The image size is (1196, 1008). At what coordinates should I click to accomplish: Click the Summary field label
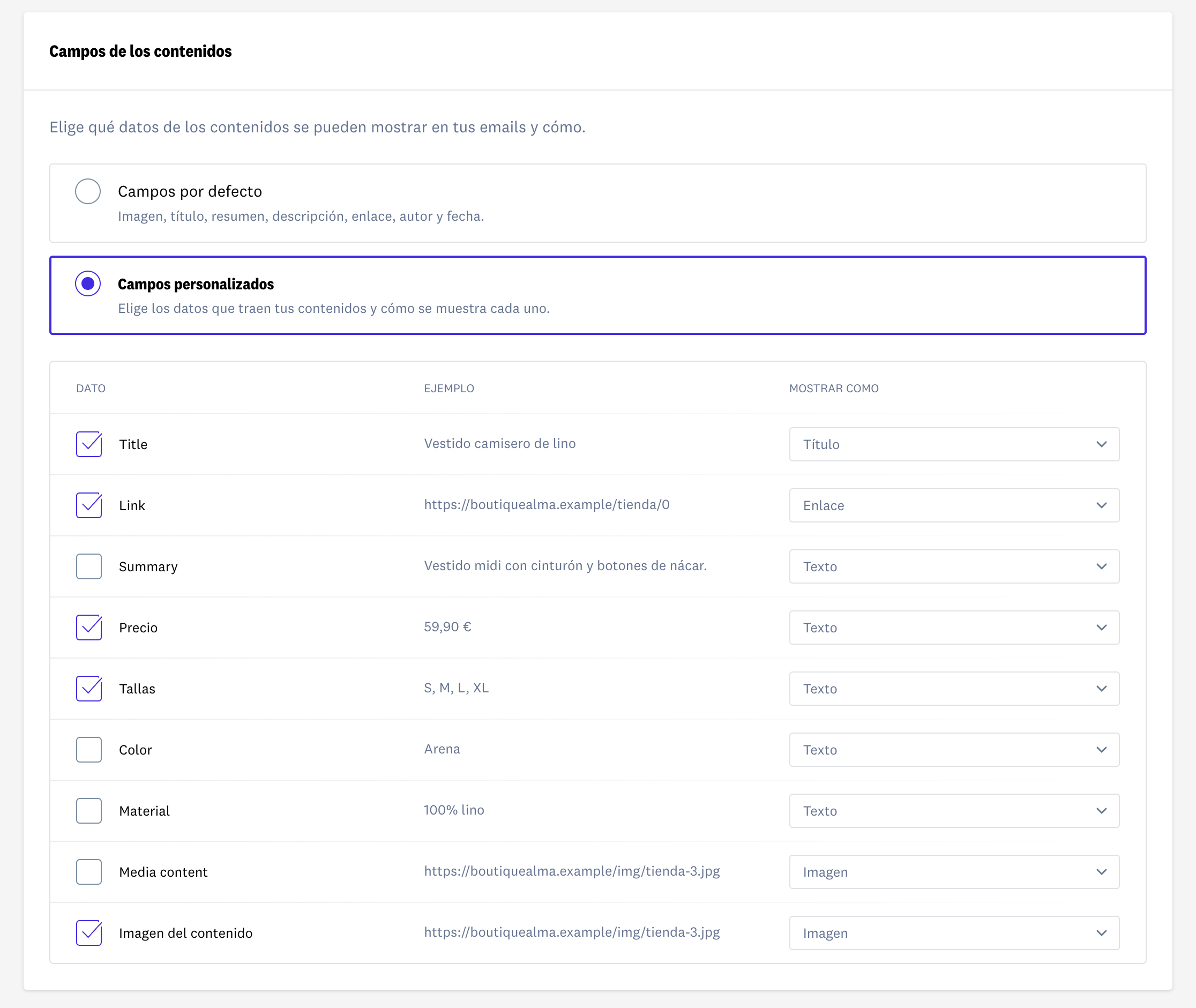pos(148,567)
